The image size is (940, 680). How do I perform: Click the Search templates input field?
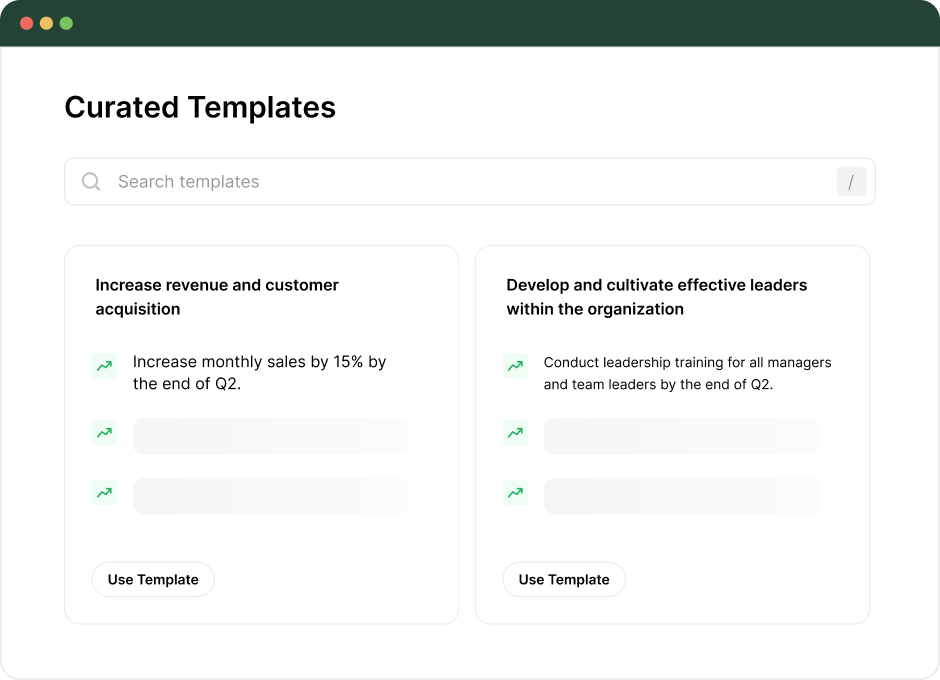point(469,182)
